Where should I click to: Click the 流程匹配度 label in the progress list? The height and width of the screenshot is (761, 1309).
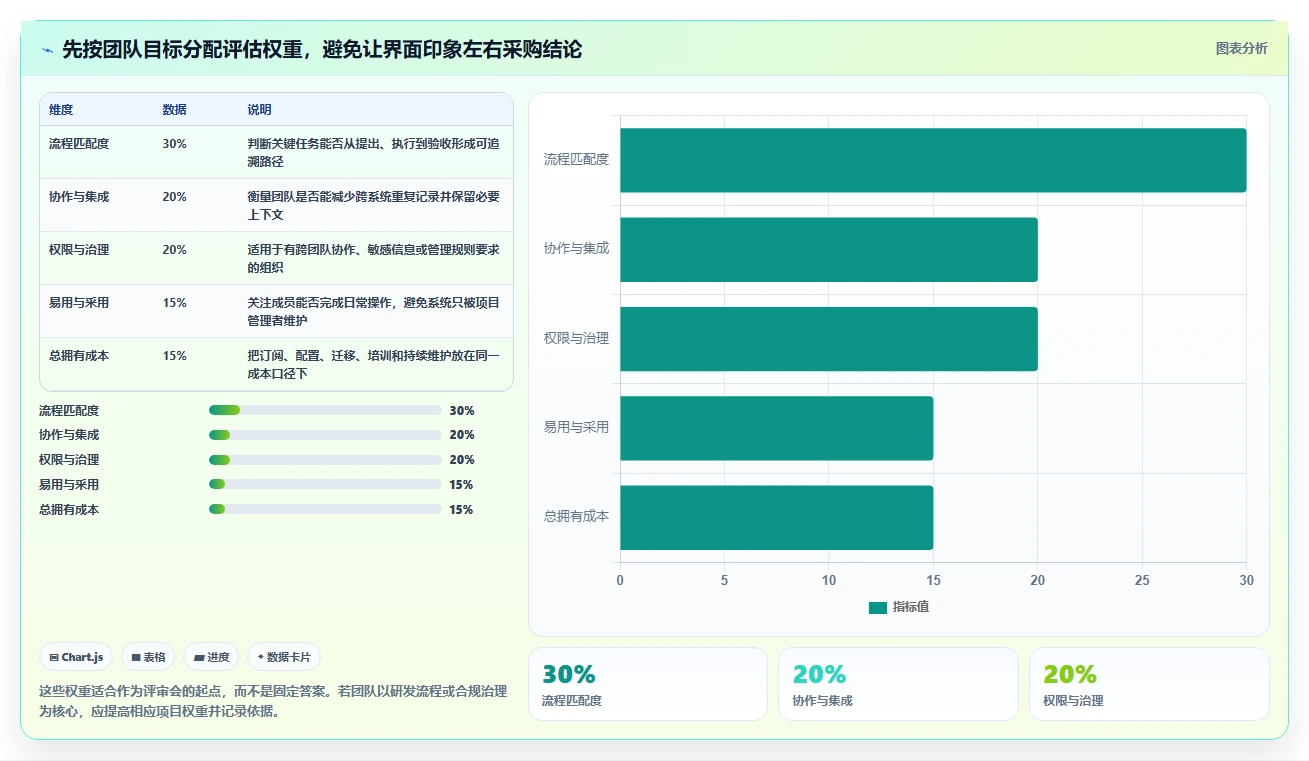tap(69, 410)
